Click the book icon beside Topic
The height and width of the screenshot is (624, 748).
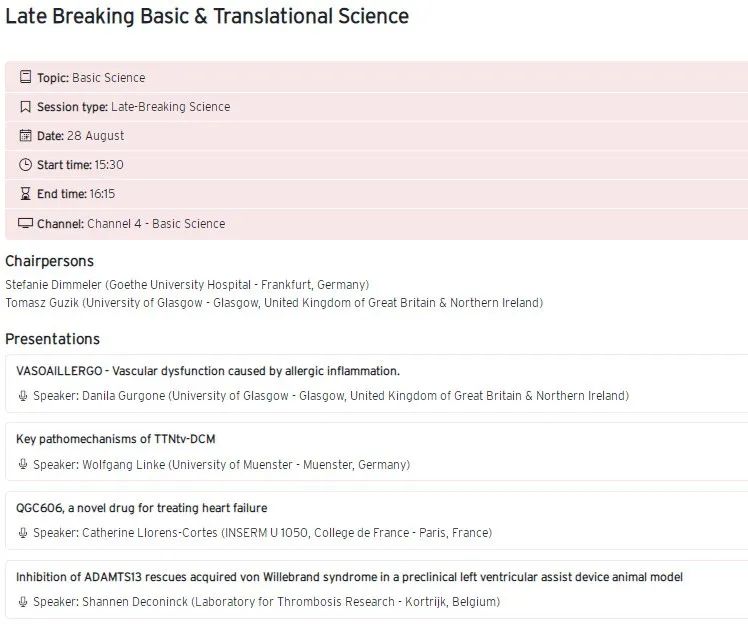coord(25,78)
